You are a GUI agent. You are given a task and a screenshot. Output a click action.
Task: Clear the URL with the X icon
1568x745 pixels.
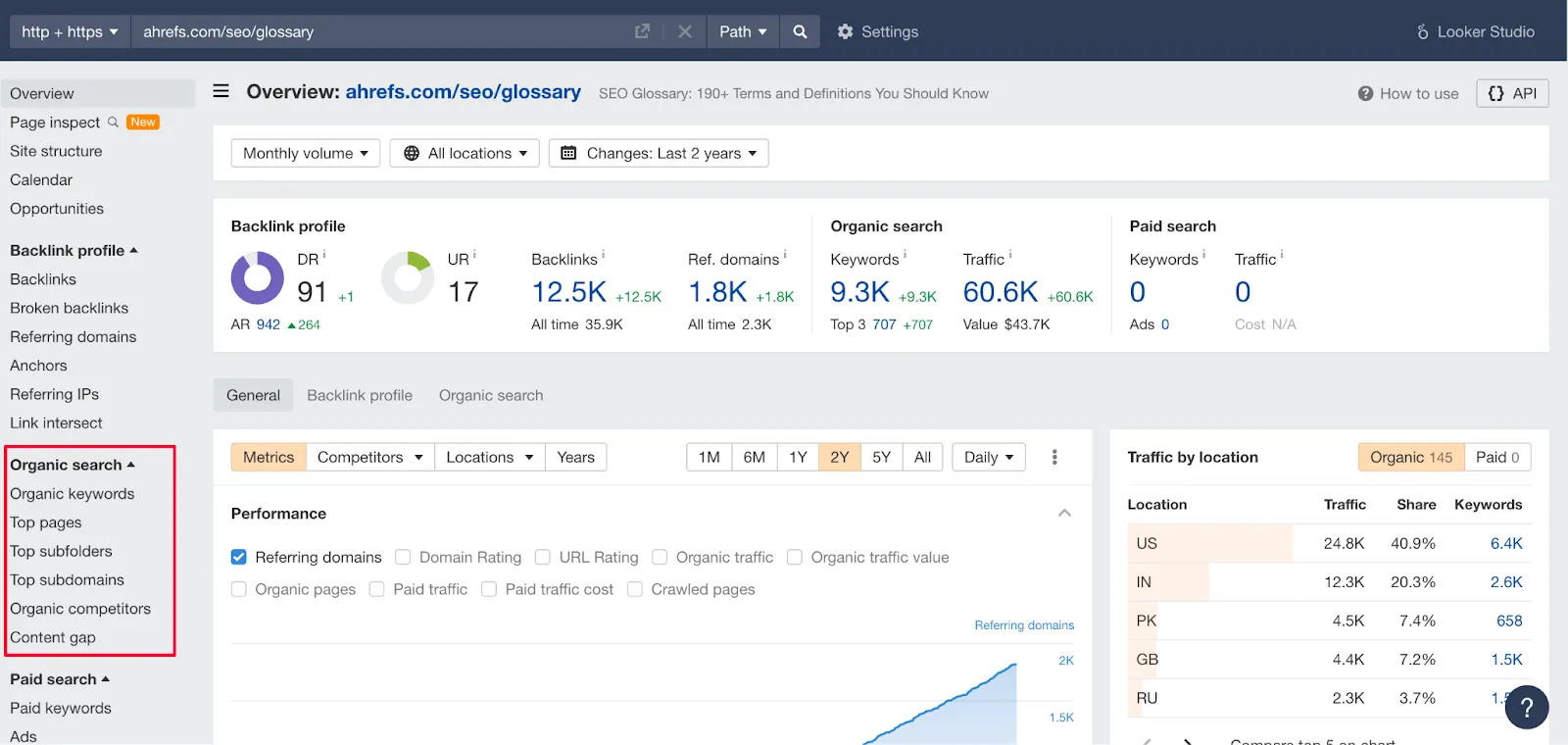tap(685, 31)
